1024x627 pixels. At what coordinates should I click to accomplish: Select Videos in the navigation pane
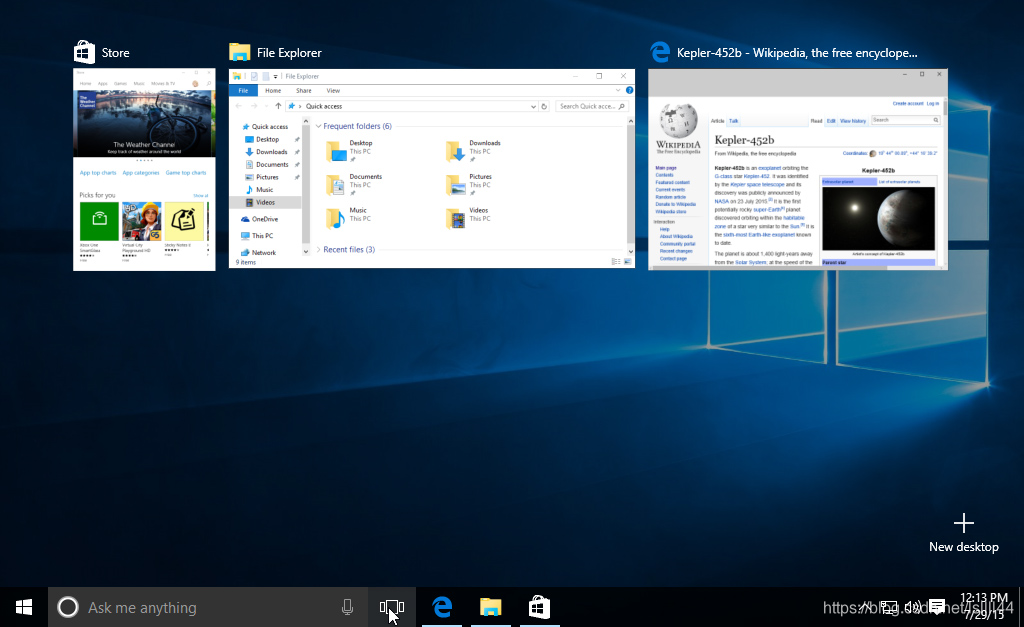(x=265, y=202)
